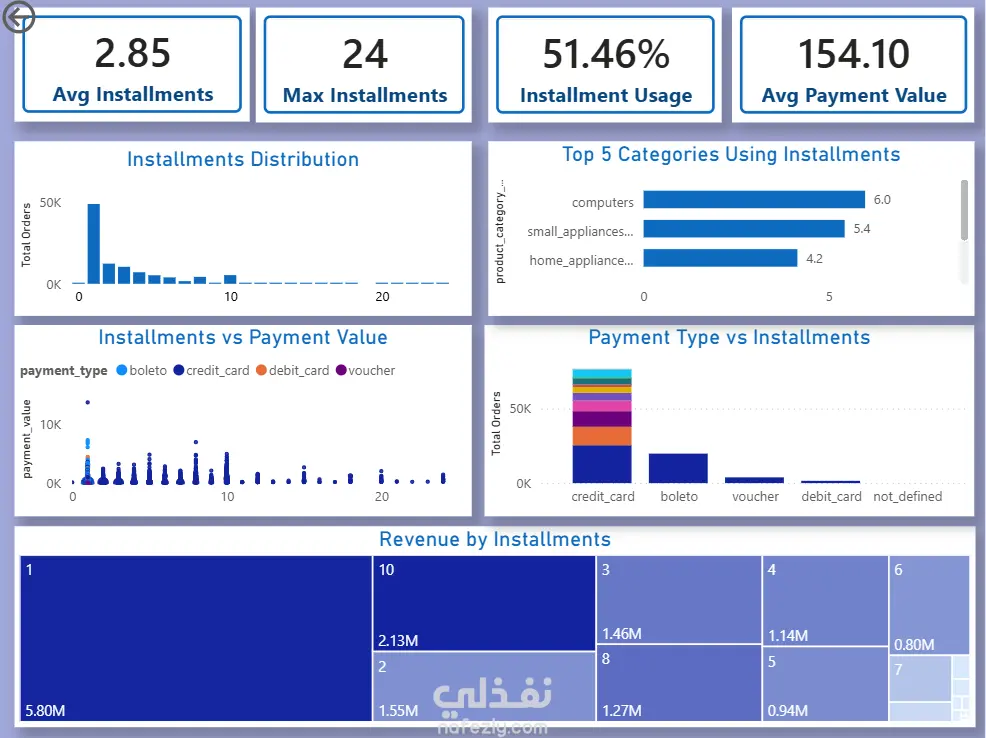Select the credit_card legend marker
The width and height of the screenshot is (986, 738).
click(x=179, y=370)
